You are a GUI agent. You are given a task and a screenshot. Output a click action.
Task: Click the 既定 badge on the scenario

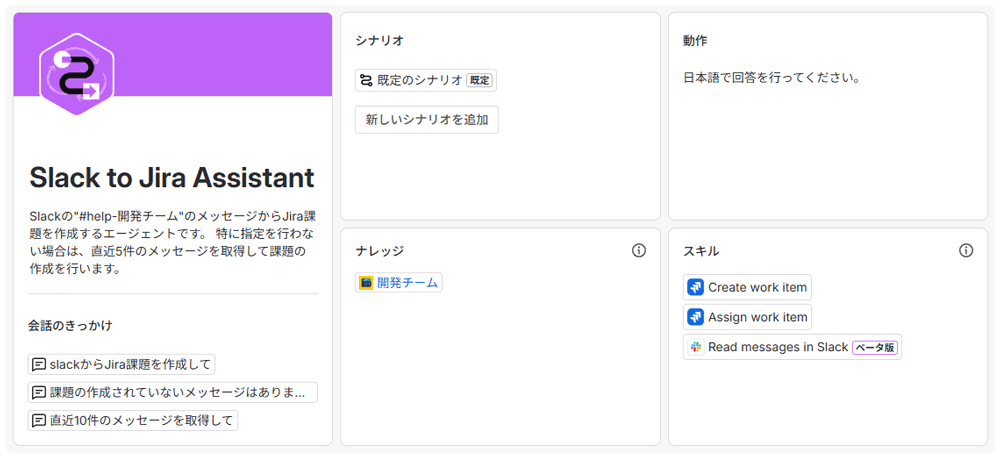480,80
